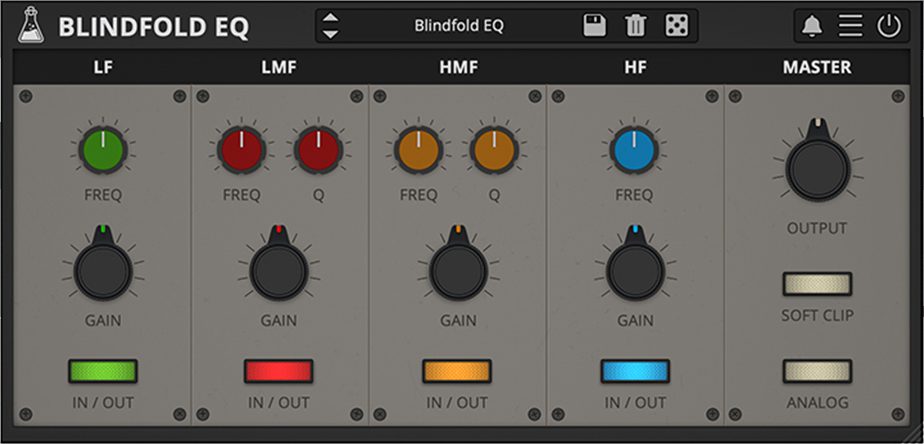Toggle the green LF IN / OUT switch
The width and height of the screenshot is (924, 444).
tap(102, 372)
